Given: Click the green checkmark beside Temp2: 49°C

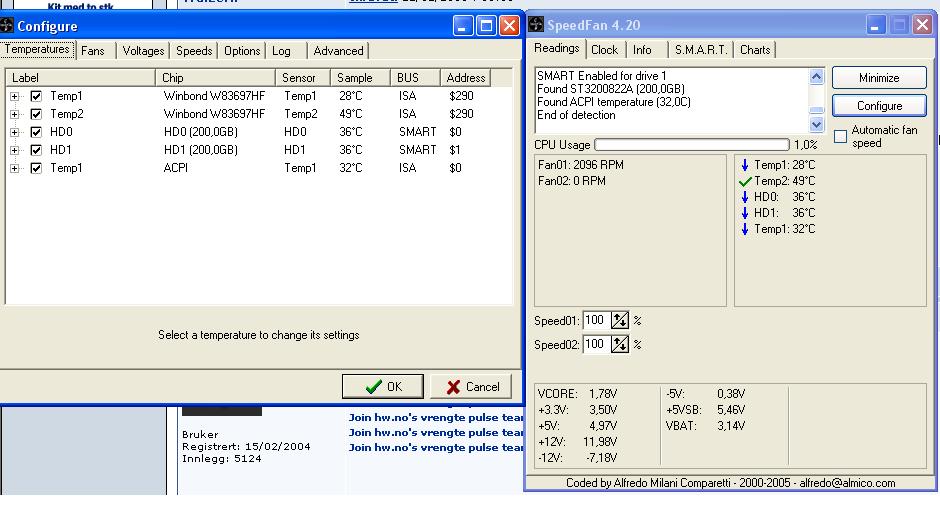Looking at the screenshot, I should (x=745, y=181).
